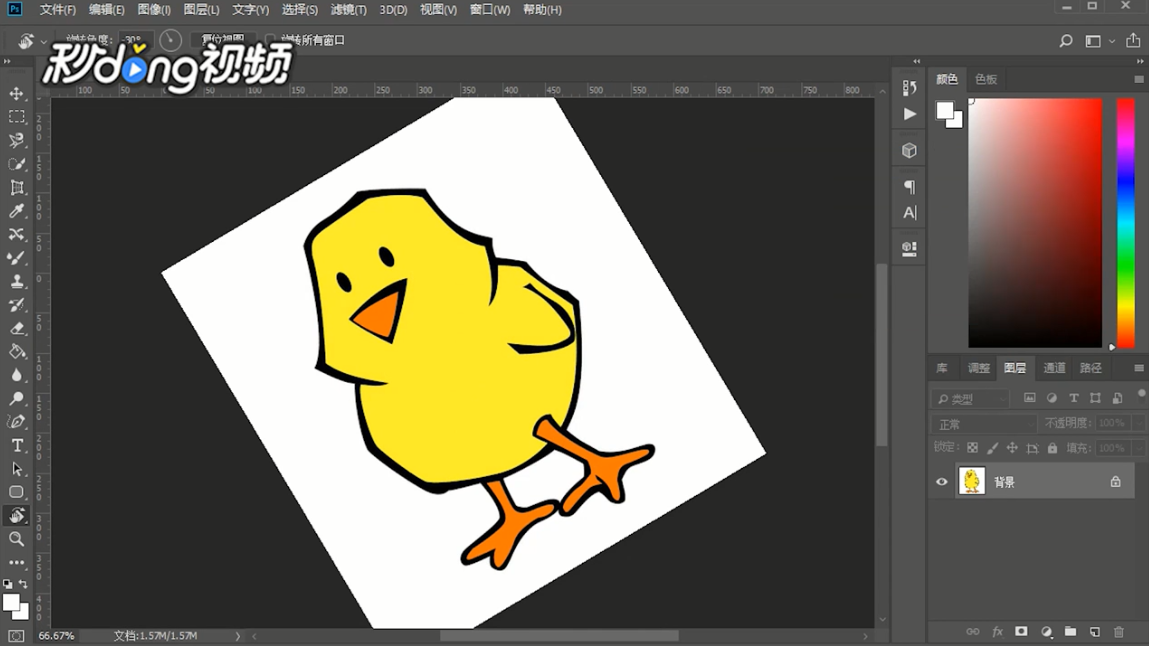Select the Rotate View hand tool
1149x646 pixels.
17,516
